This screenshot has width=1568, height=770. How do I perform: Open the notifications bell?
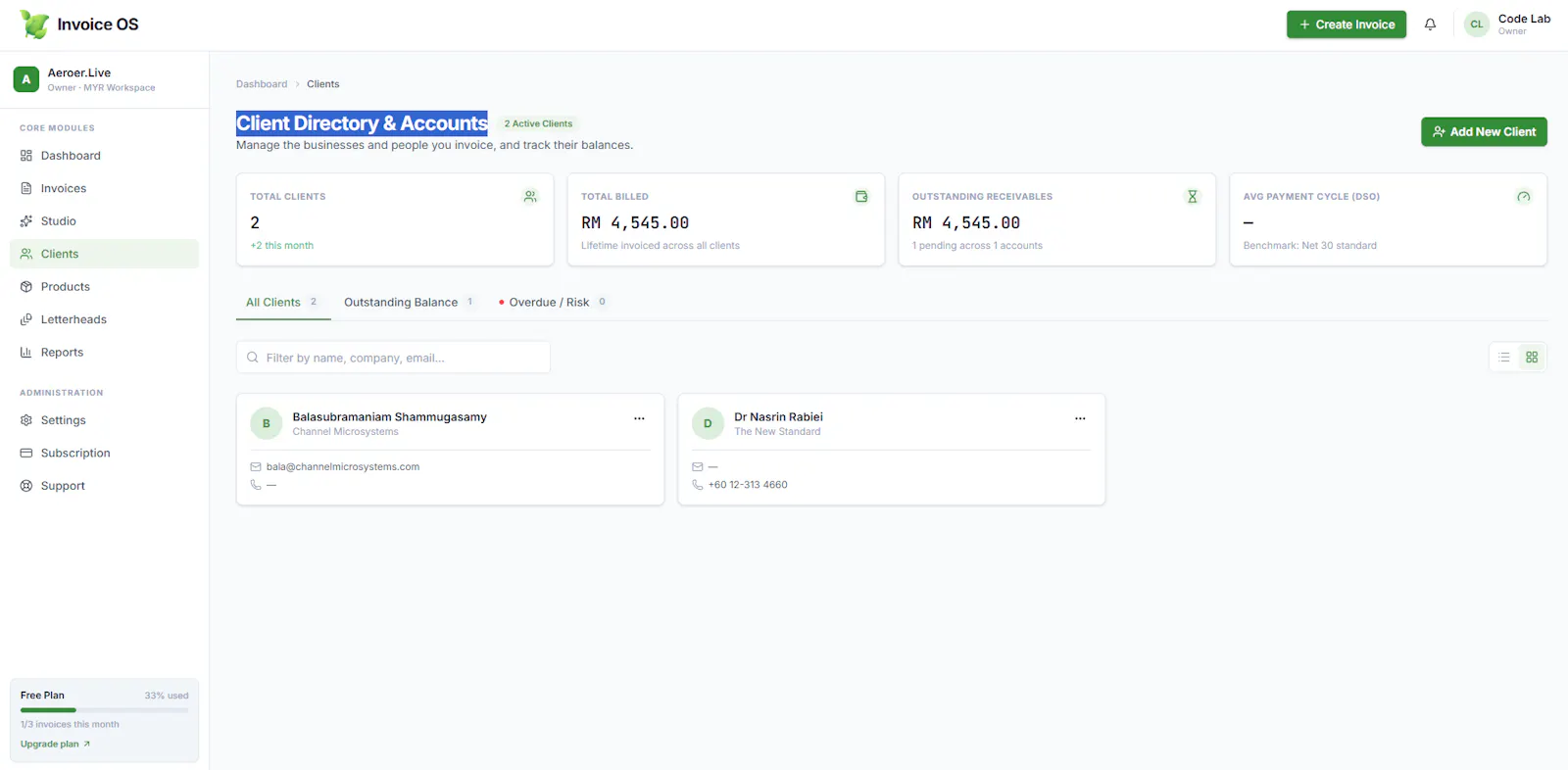pyautogui.click(x=1430, y=24)
